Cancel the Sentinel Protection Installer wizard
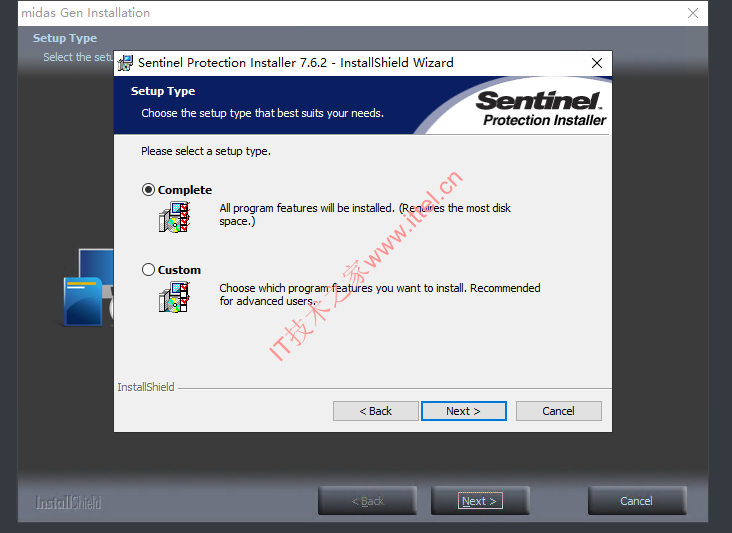The width and height of the screenshot is (732, 533). [558, 411]
